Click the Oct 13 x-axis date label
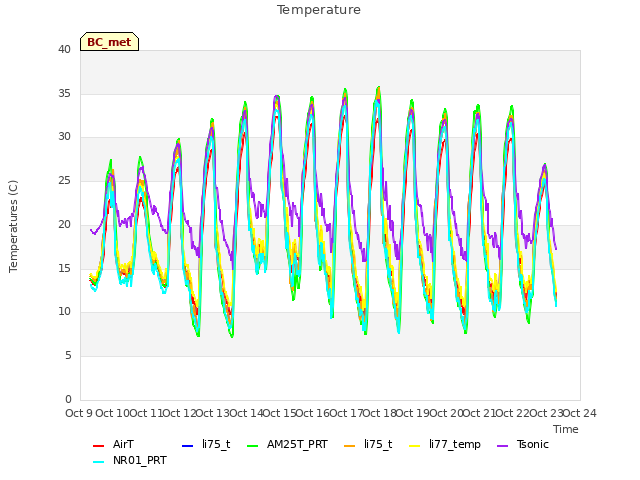The width and height of the screenshot is (640, 480). [213, 413]
